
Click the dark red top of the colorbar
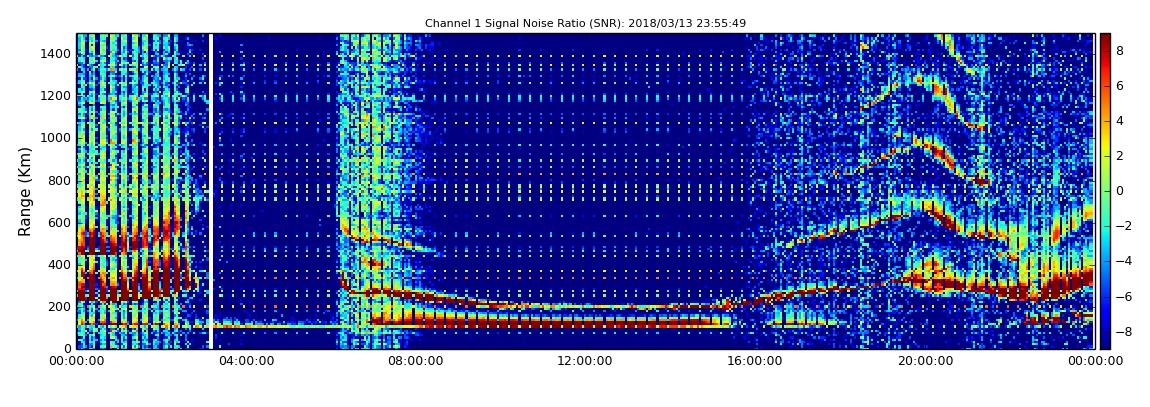[1105, 38]
